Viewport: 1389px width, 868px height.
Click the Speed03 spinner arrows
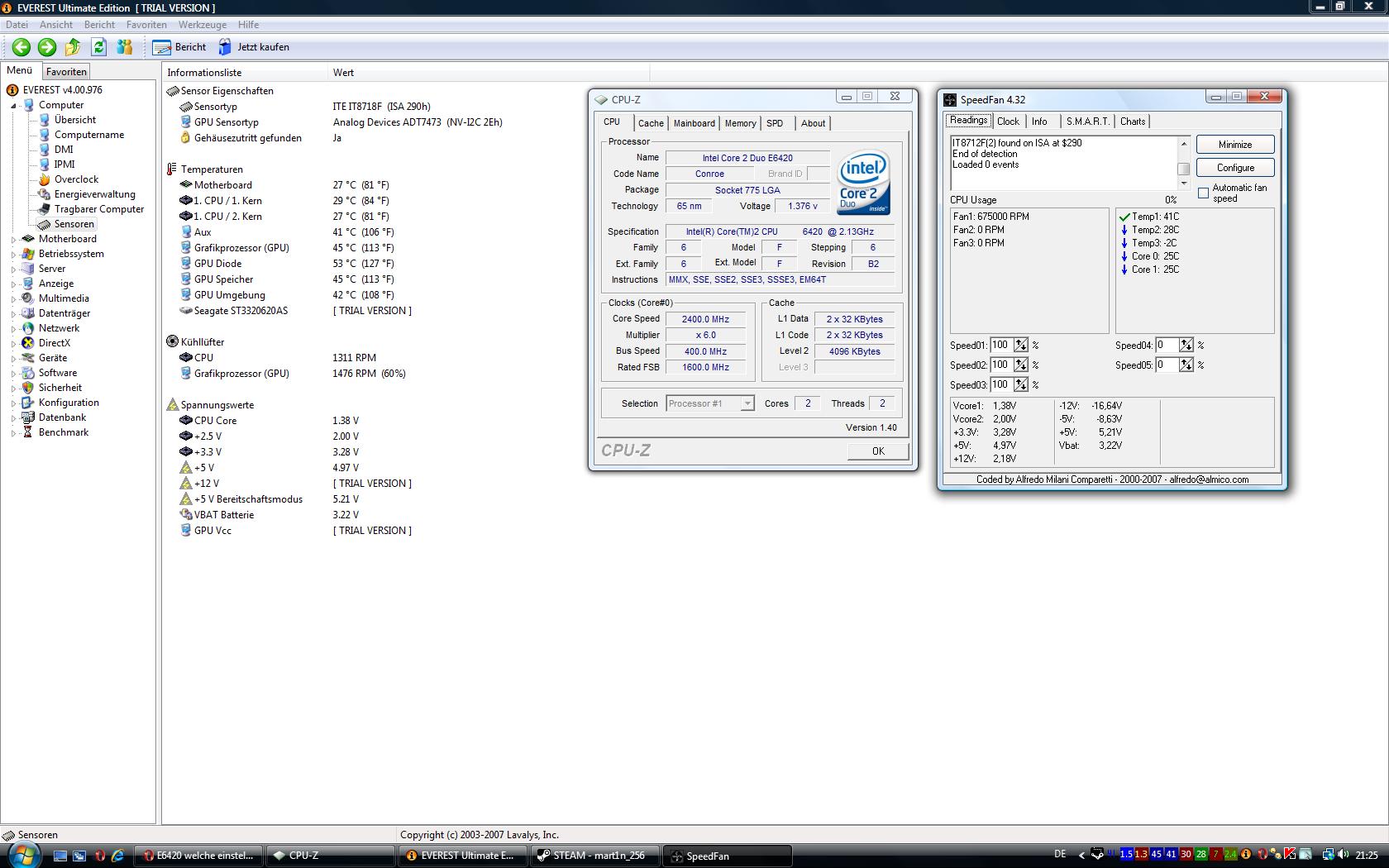pos(1021,385)
